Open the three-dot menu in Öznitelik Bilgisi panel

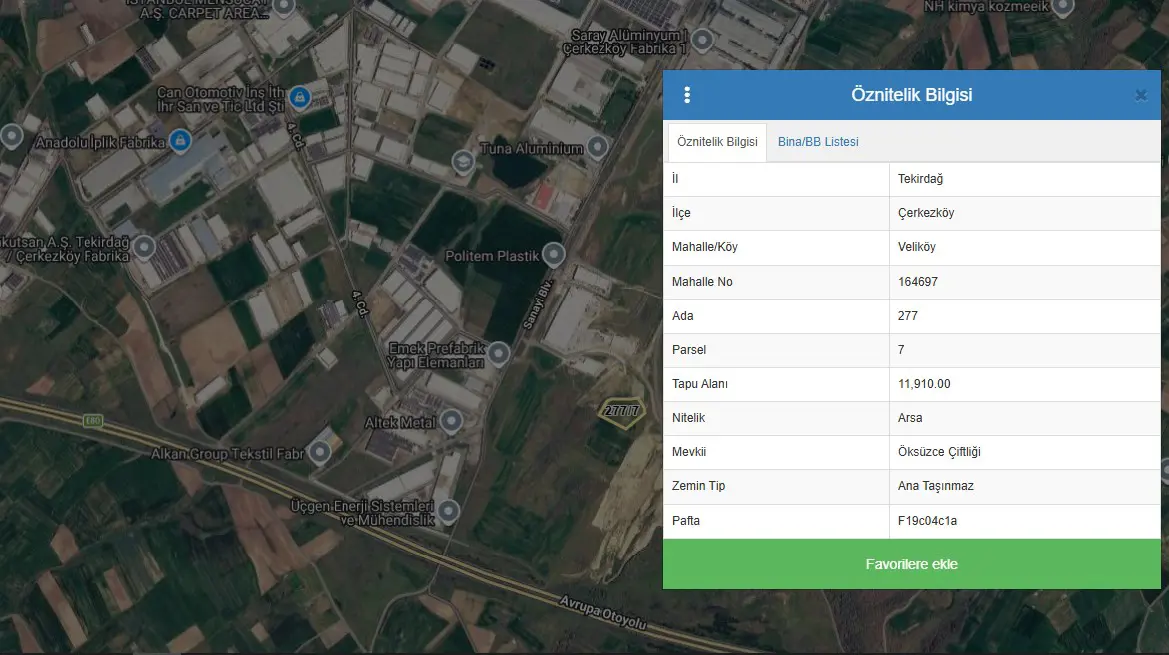687,95
